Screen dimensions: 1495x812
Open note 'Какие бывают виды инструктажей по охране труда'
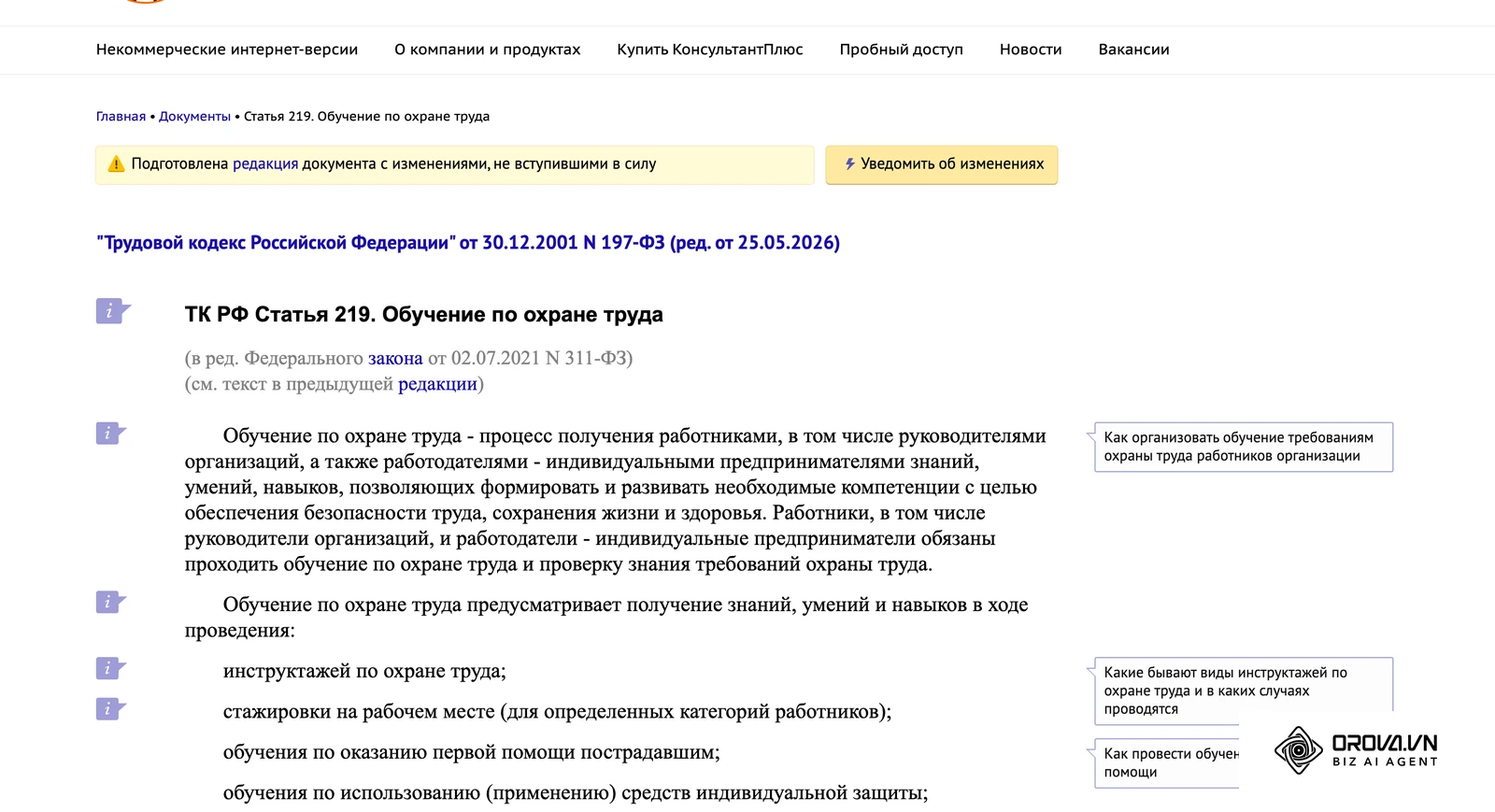1243,691
